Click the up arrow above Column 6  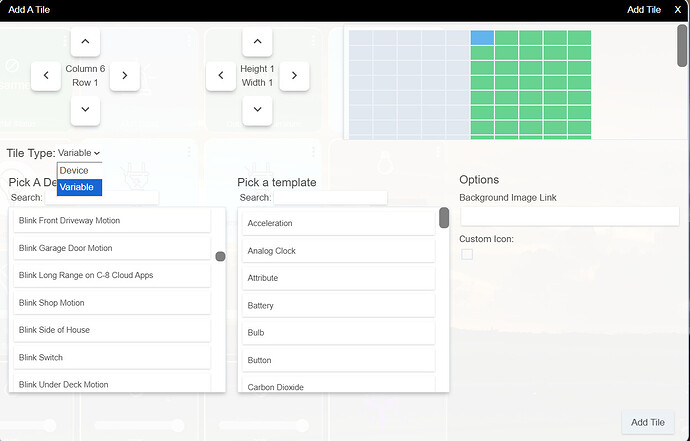tap(85, 41)
